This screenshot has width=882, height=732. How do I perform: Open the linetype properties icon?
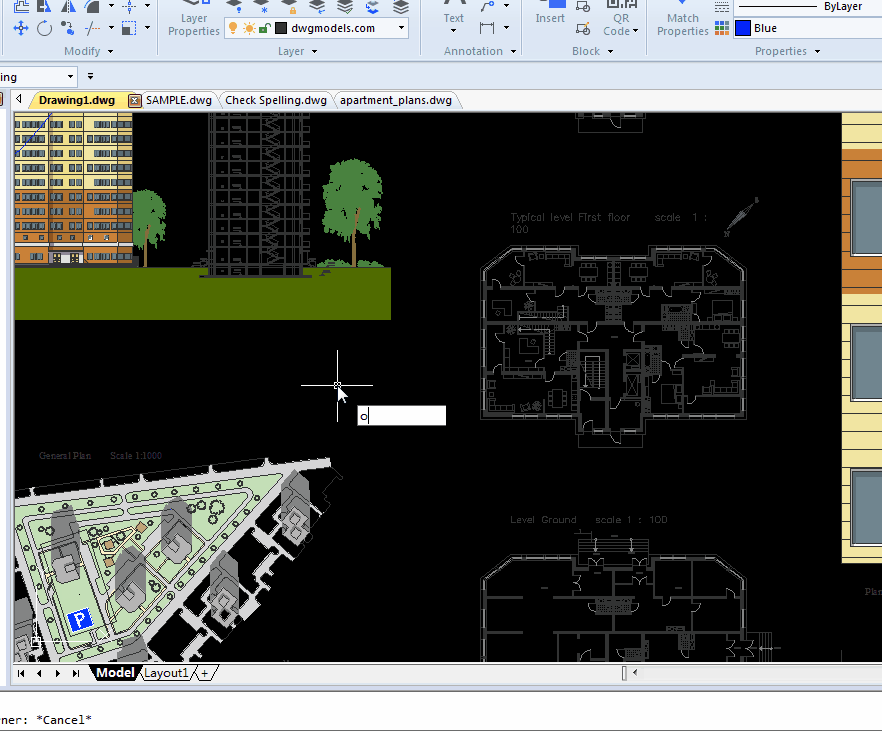pos(722,7)
